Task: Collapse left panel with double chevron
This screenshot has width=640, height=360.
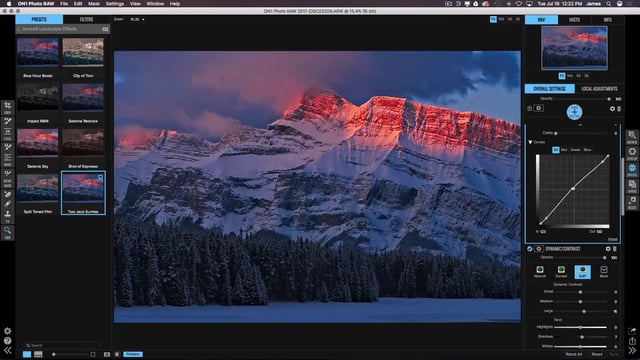Action: 7,350
